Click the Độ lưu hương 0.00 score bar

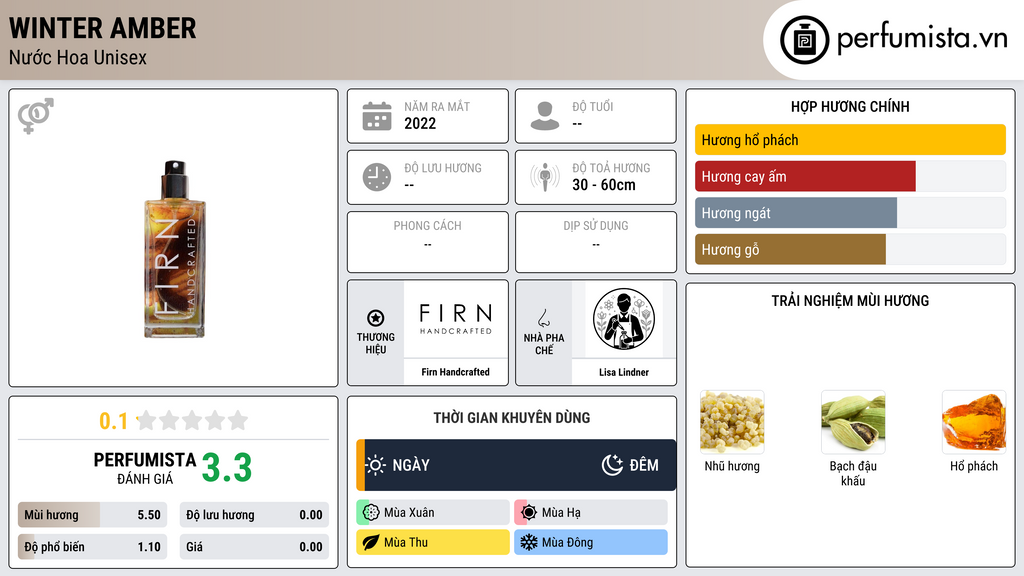tap(254, 515)
